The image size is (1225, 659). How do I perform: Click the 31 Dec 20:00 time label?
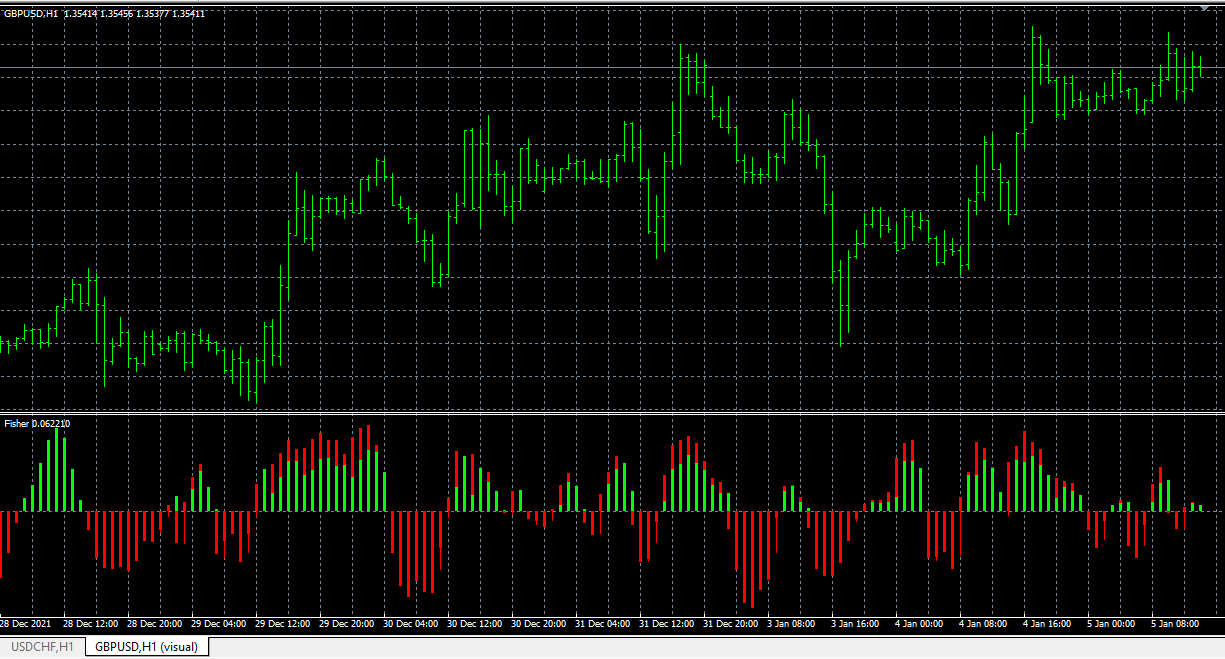pyautogui.click(x=730, y=624)
